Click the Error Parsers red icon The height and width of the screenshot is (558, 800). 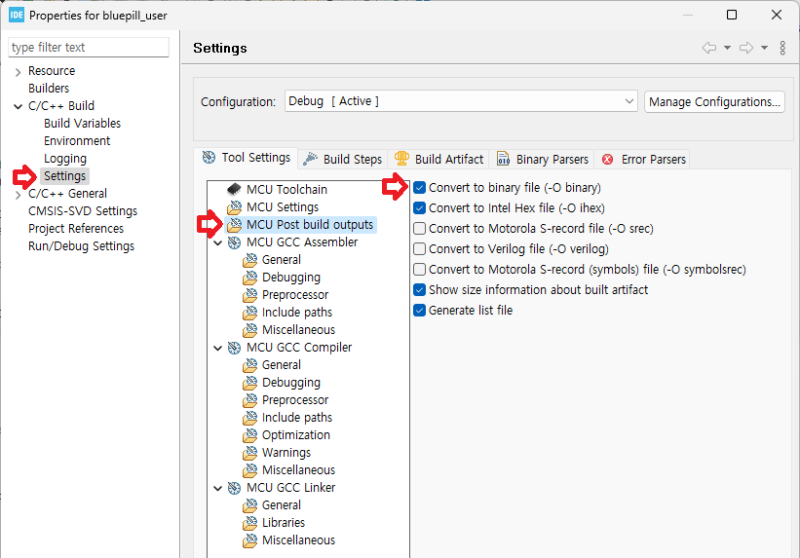pos(607,159)
